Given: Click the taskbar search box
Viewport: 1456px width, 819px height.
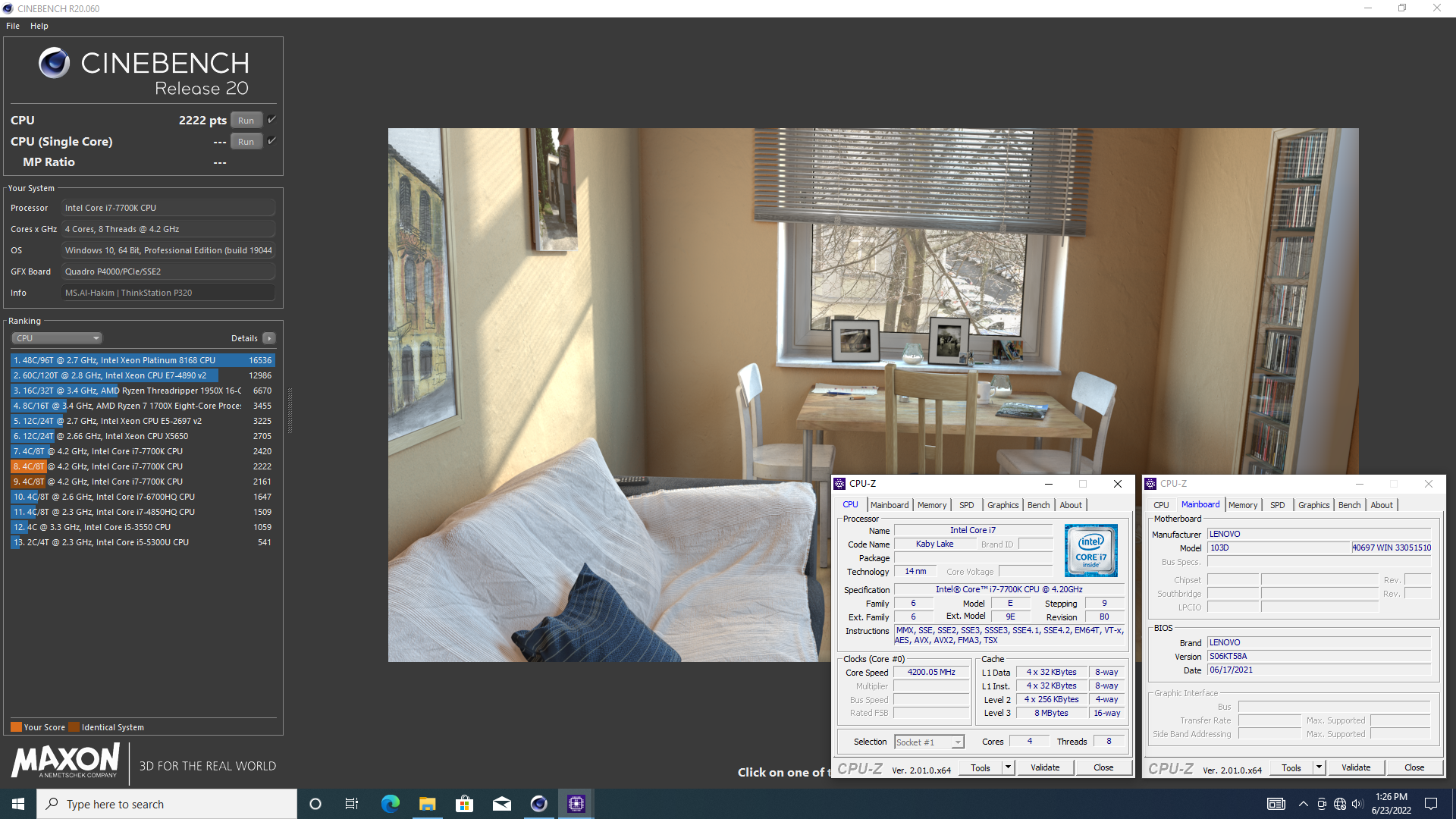Looking at the screenshot, I should coord(167,804).
